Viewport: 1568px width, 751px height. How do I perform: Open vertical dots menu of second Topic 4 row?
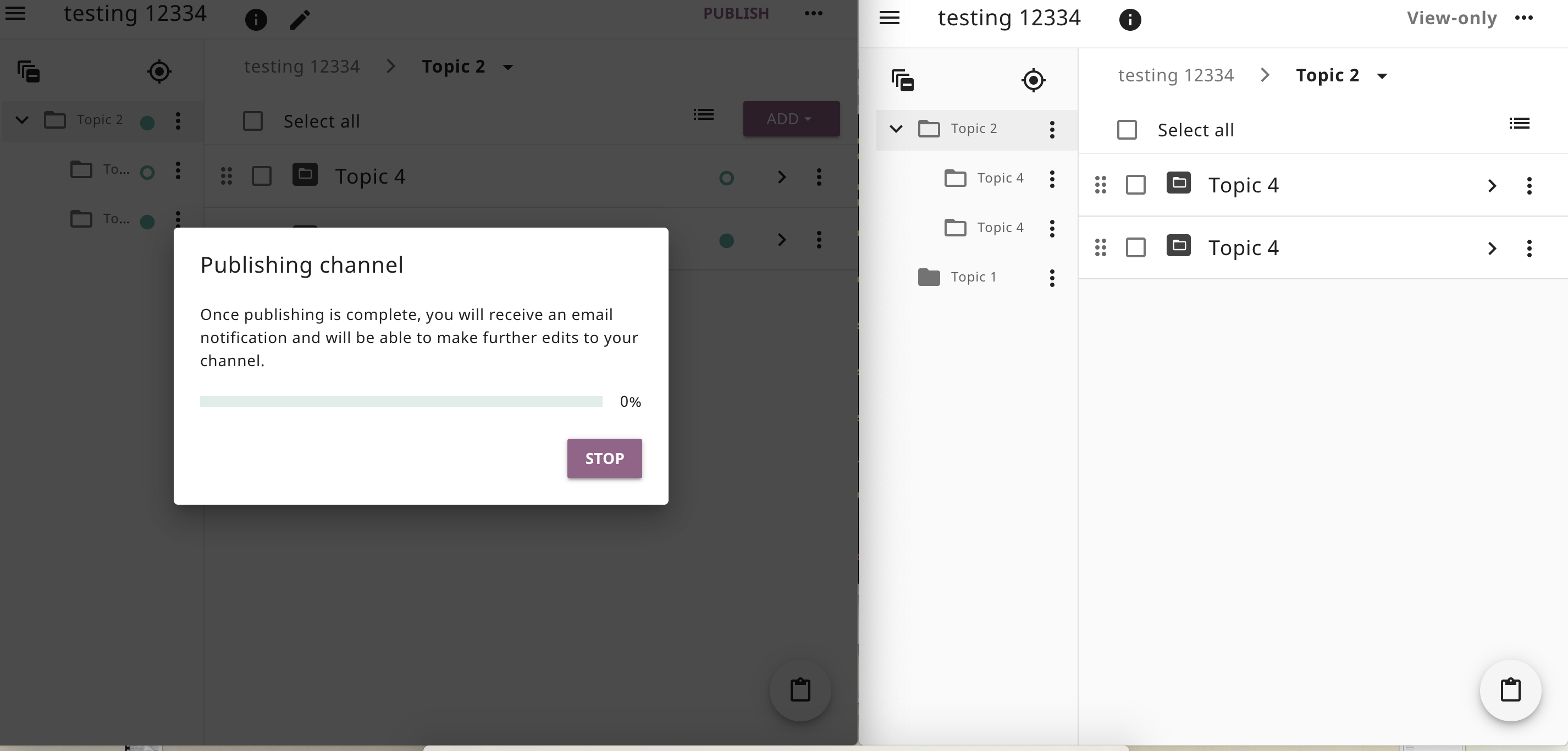[1528, 249]
